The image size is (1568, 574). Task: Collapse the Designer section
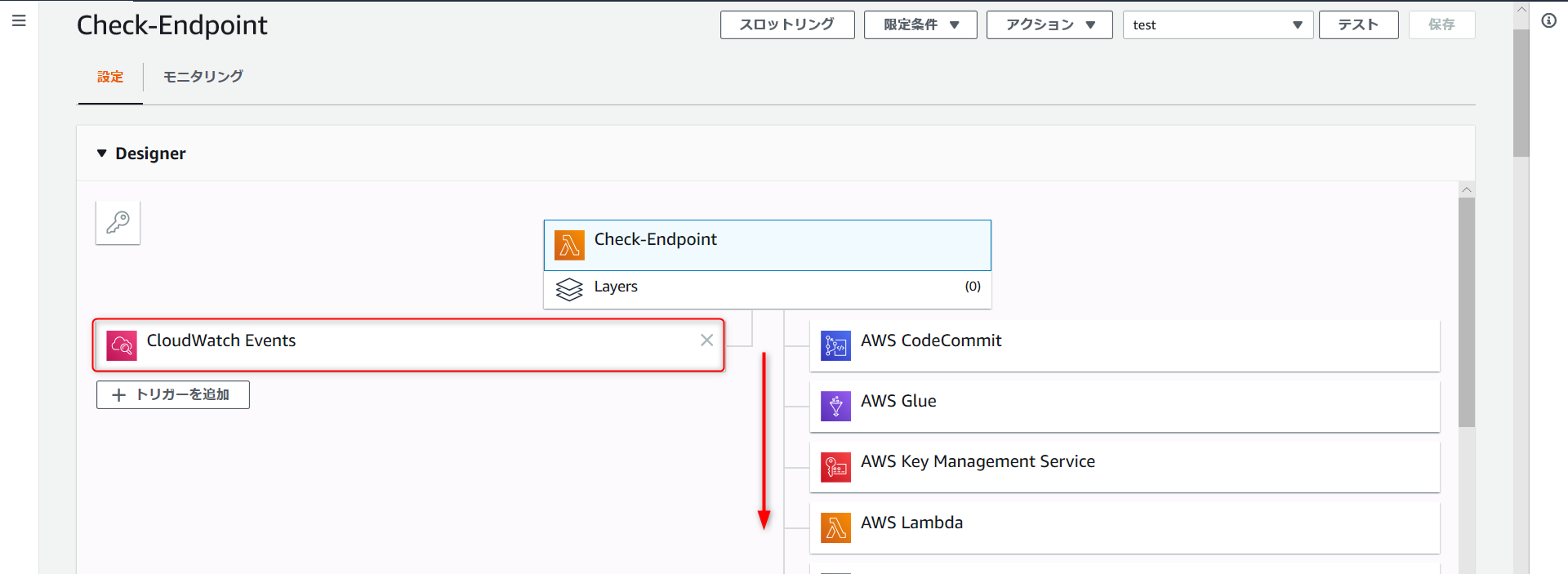click(102, 154)
